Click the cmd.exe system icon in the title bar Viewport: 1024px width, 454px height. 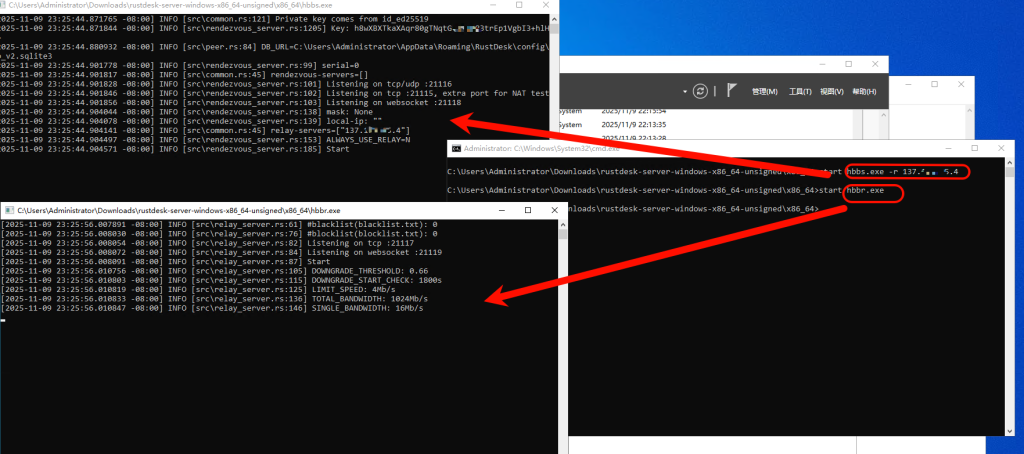457,148
